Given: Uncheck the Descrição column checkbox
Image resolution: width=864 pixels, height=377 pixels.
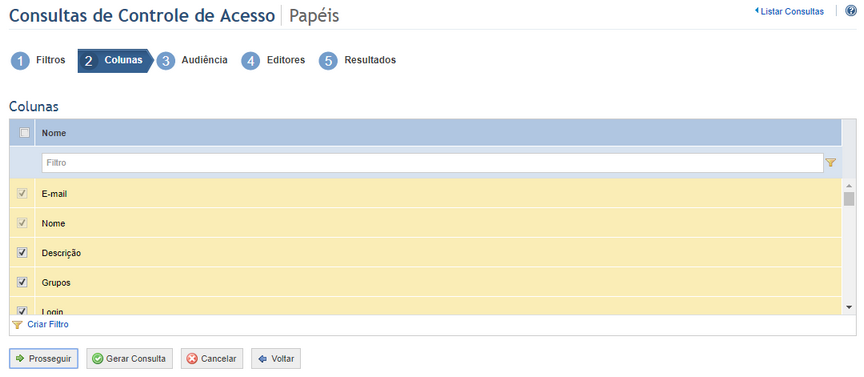Looking at the screenshot, I should tap(23, 252).
